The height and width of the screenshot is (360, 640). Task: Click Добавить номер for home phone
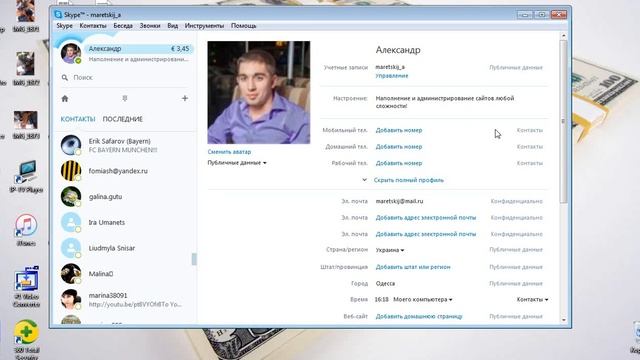tap(399, 147)
